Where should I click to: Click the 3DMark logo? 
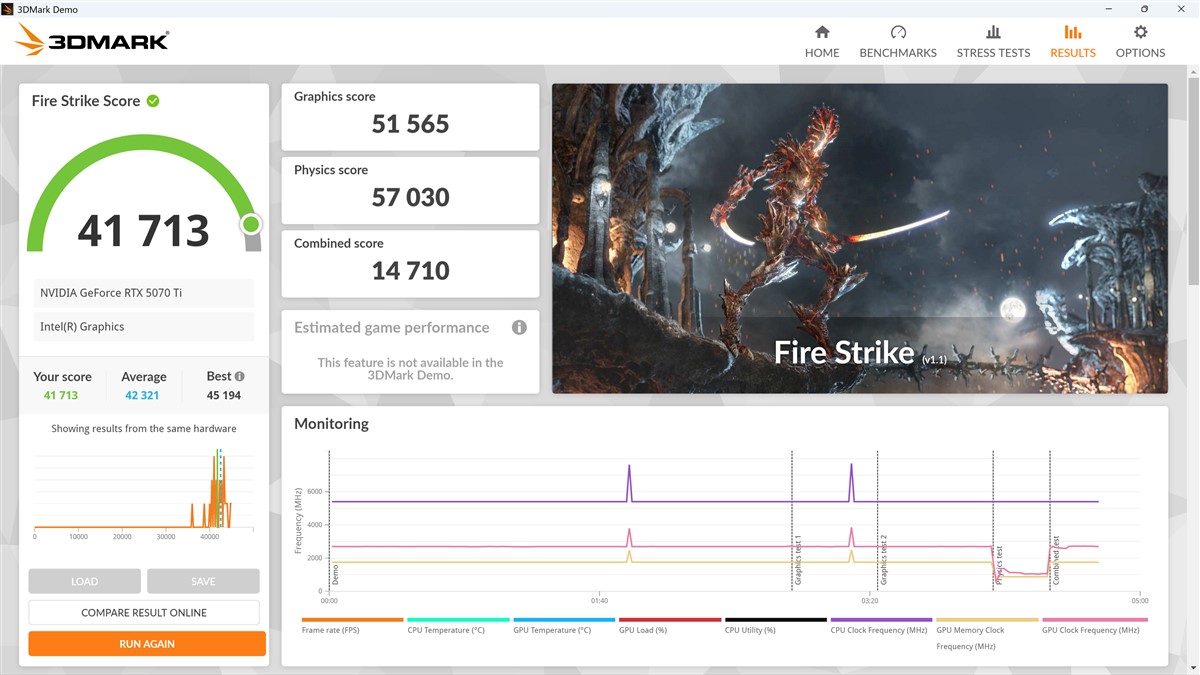pyautogui.click(x=93, y=40)
